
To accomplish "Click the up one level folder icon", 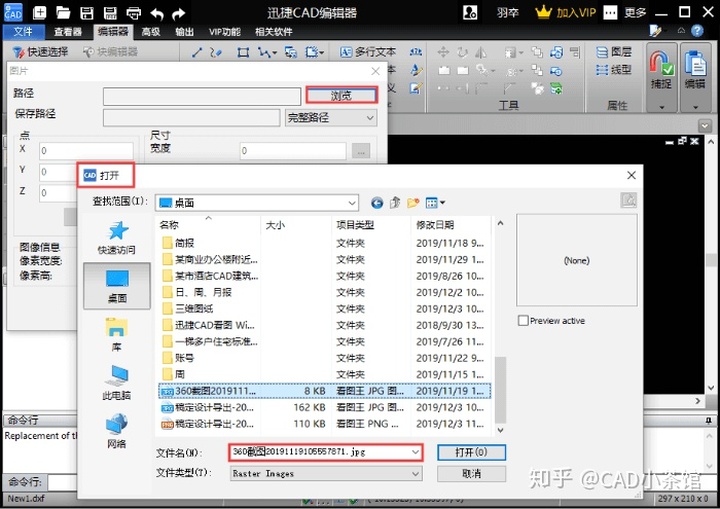I will [395, 203].
